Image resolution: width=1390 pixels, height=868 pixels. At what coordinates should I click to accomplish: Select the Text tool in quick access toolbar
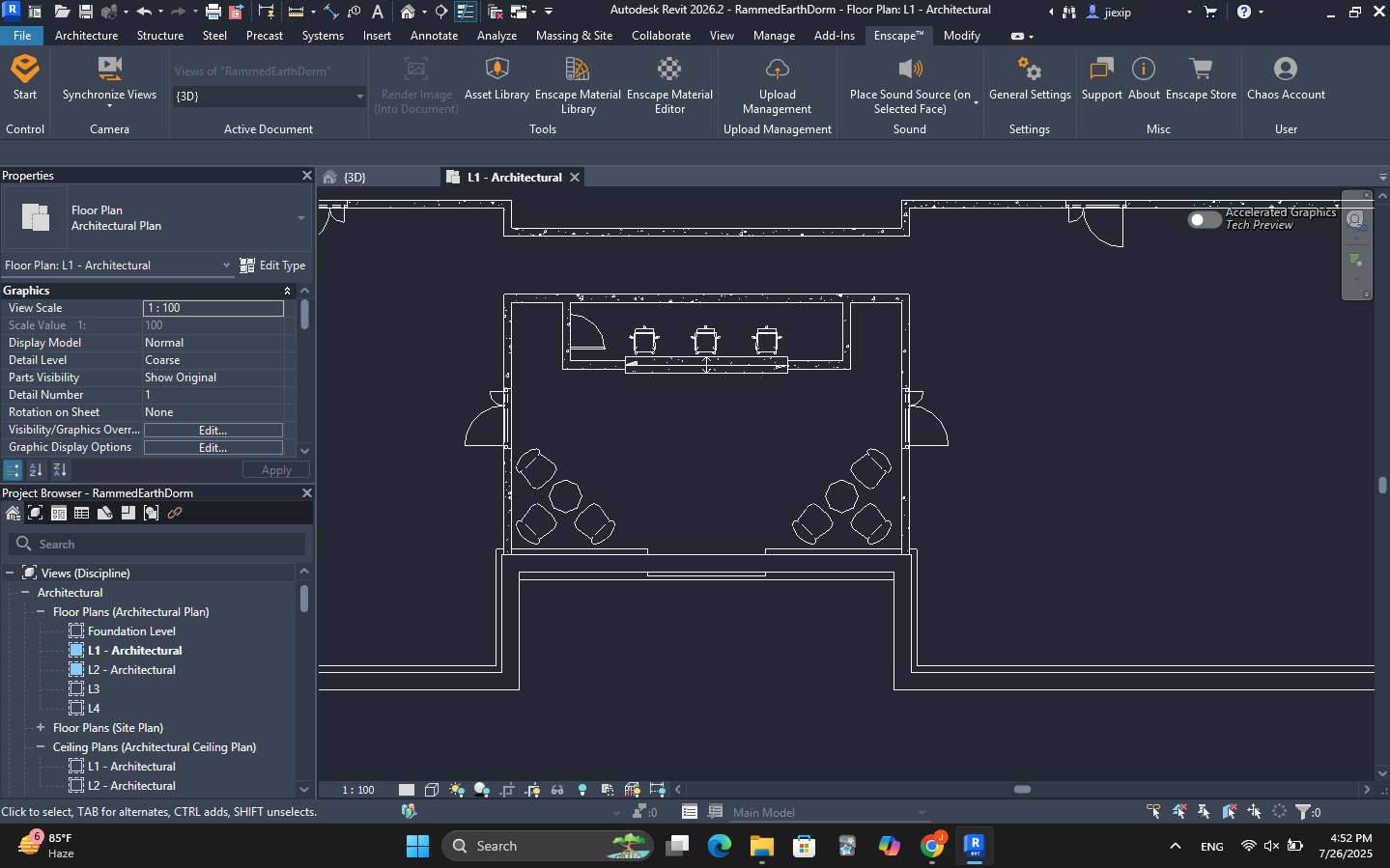point(378,12)
